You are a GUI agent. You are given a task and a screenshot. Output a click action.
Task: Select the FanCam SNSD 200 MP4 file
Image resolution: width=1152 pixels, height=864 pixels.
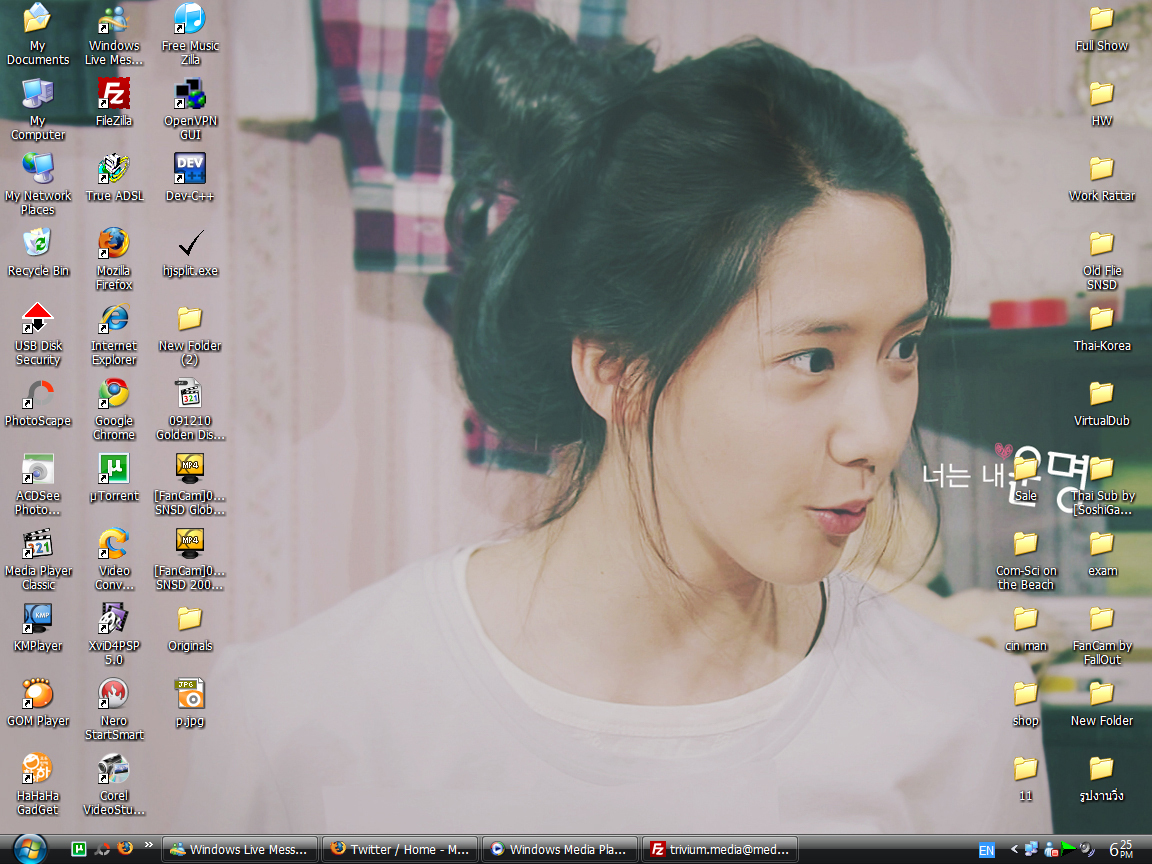pos(190,558)
